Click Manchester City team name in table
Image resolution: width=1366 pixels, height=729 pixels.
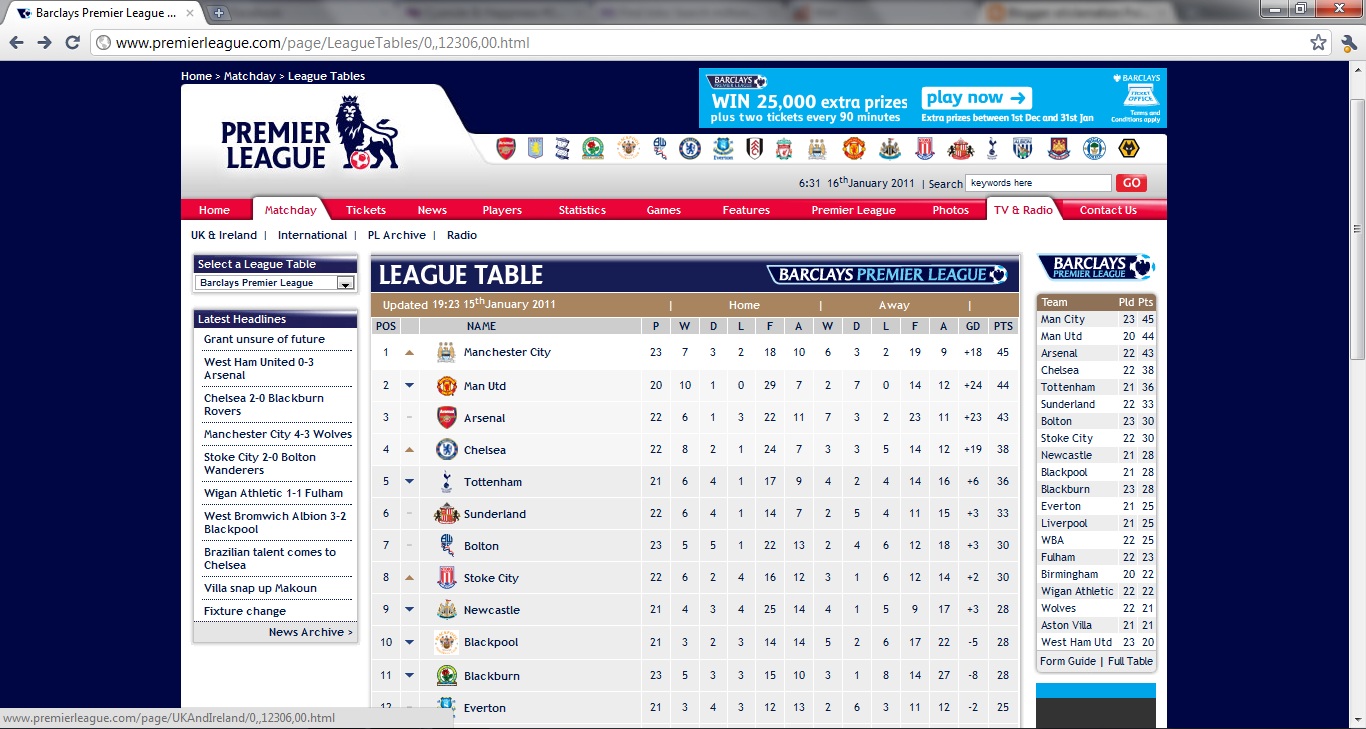coord(507,352)
